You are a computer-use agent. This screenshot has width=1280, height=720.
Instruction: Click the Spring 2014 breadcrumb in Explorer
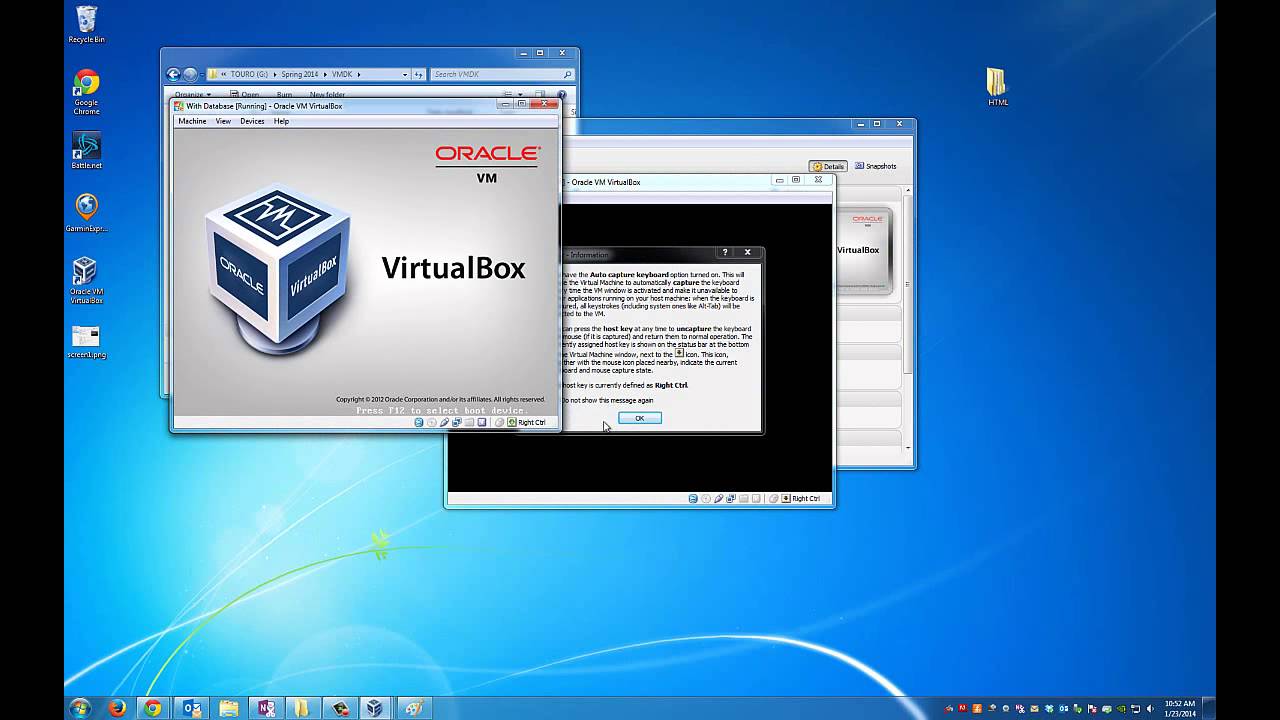[x=301, y=74]
